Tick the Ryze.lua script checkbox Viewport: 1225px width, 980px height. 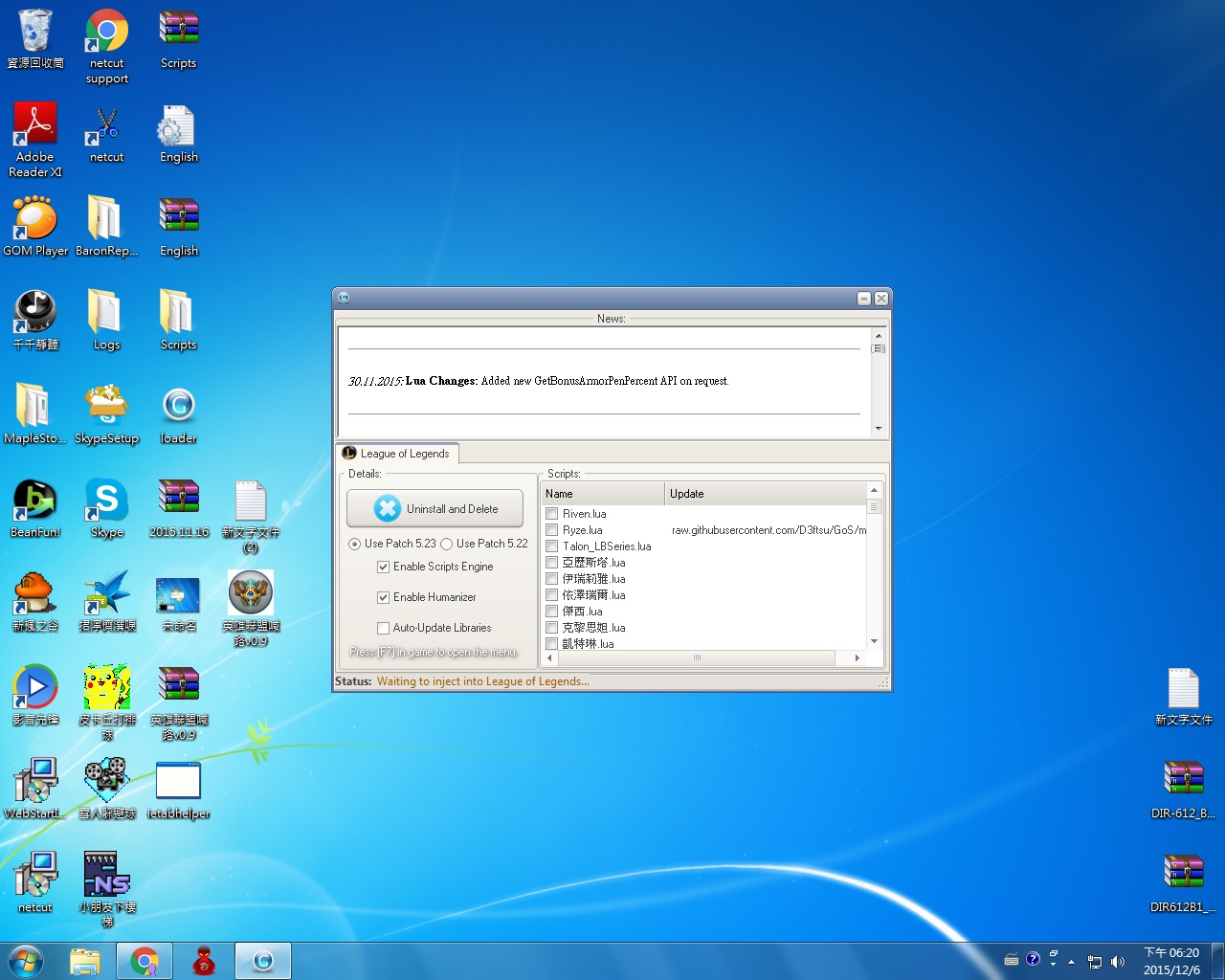tap(552, 530)
